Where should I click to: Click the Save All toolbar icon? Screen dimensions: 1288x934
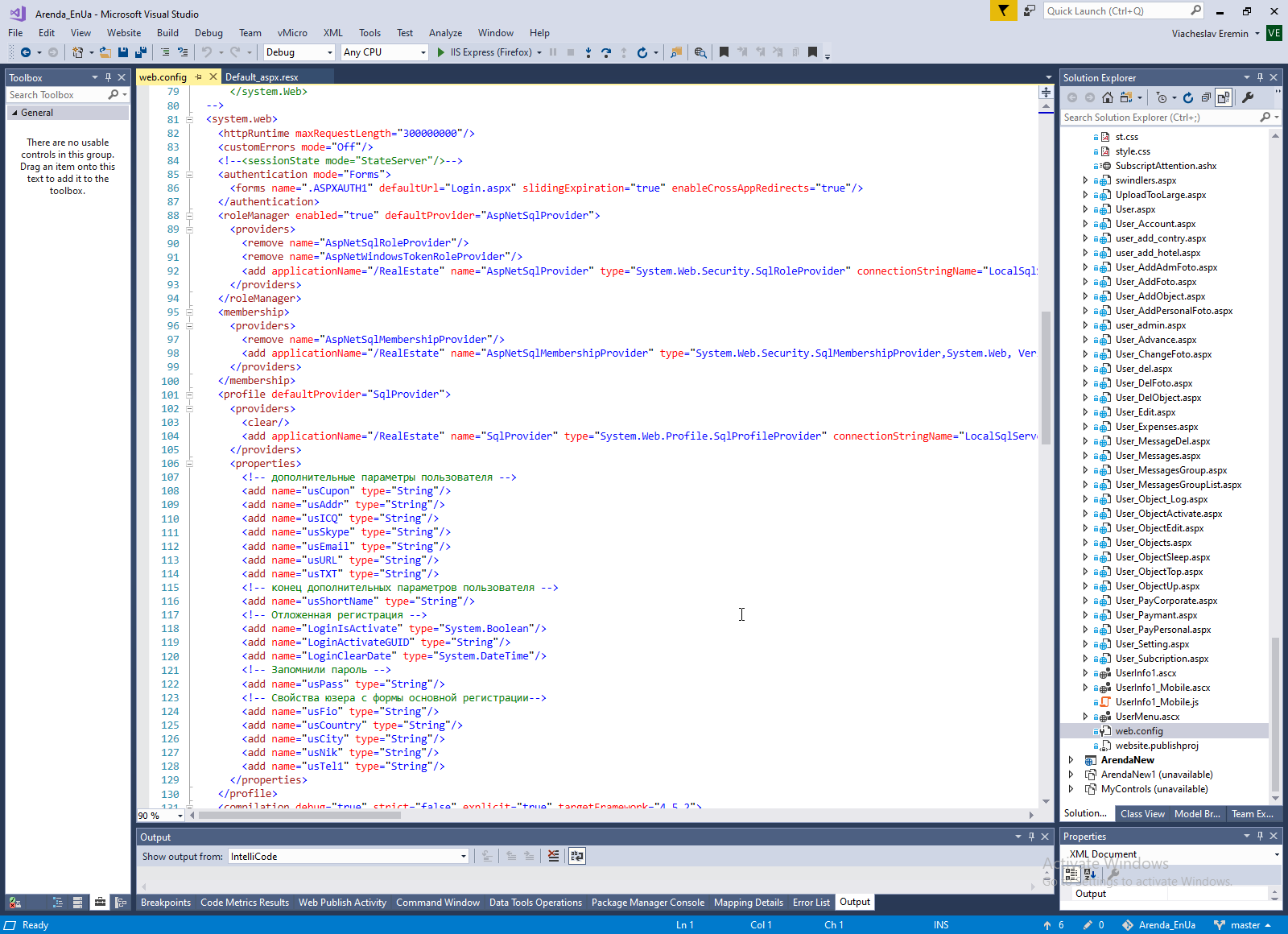pos(141,52)
